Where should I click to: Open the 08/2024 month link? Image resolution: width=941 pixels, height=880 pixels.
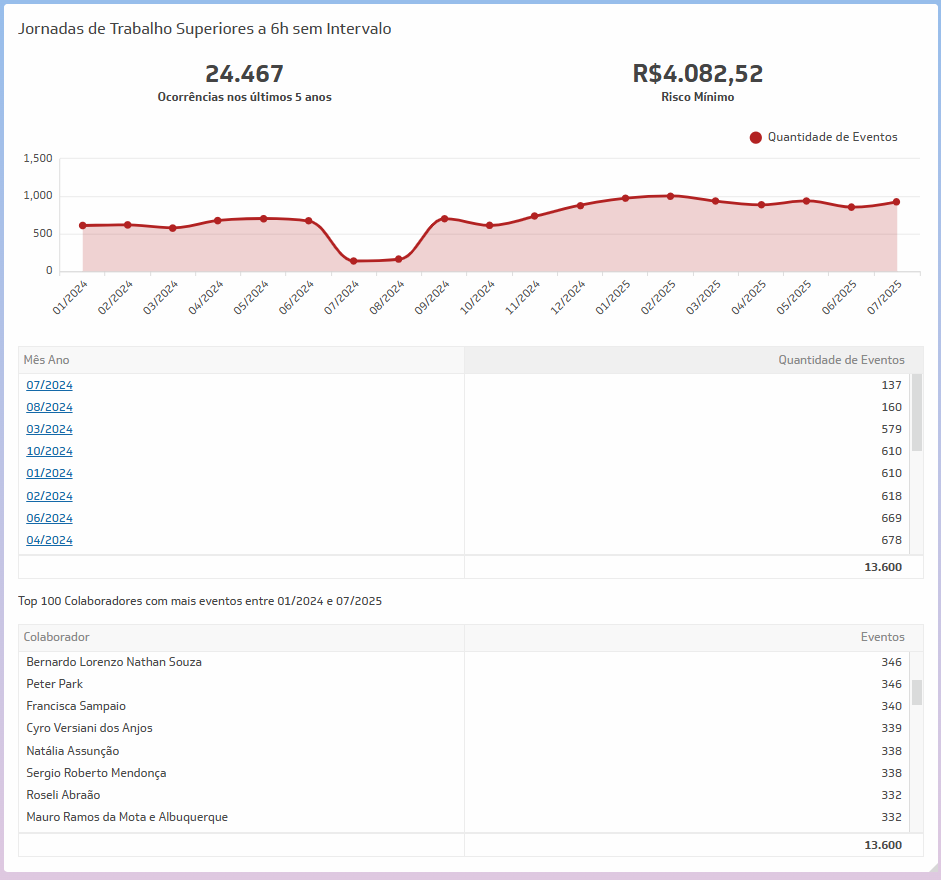49,407
